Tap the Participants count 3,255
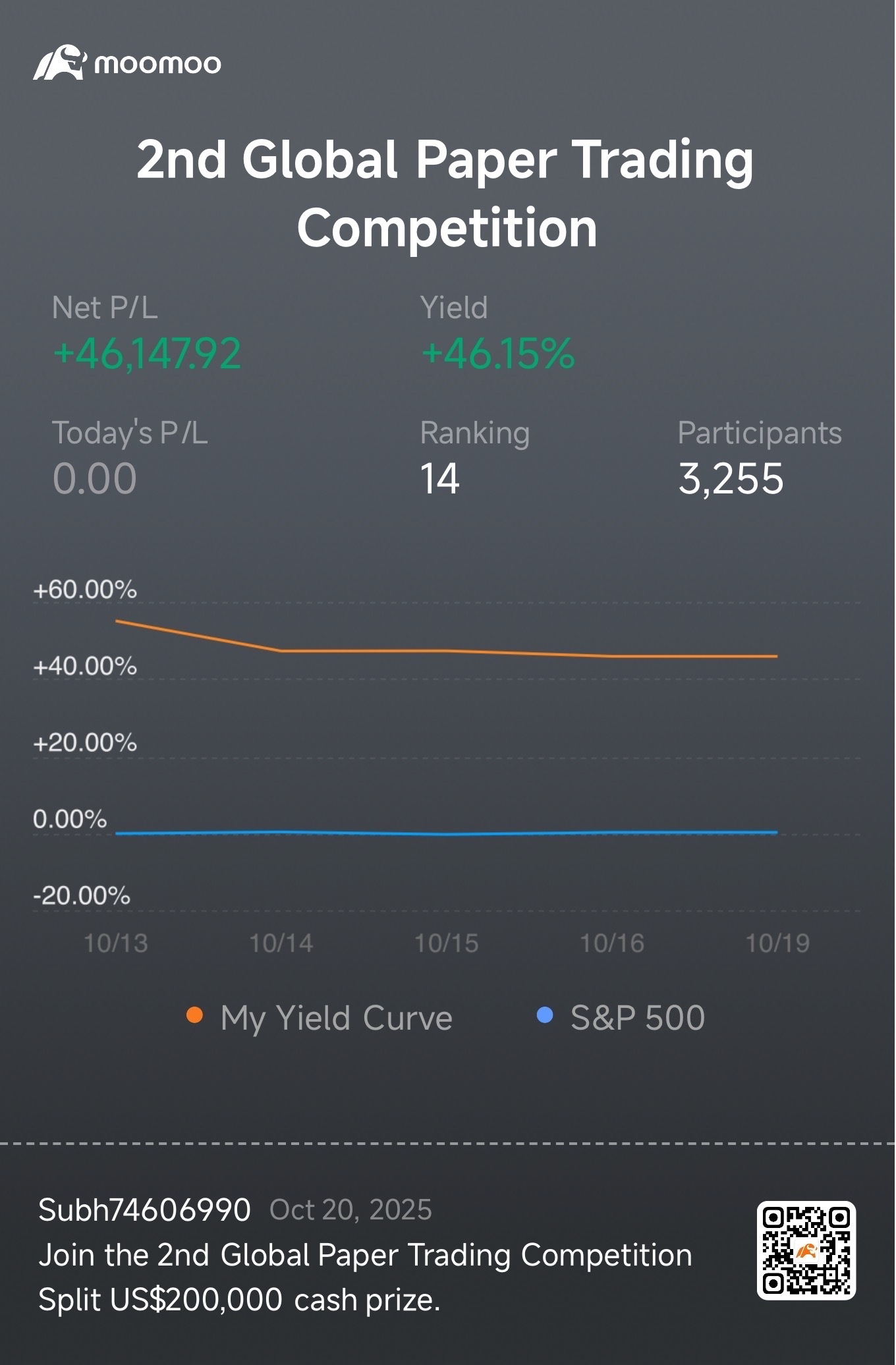The image size is (896, 1365). [731, 479]
